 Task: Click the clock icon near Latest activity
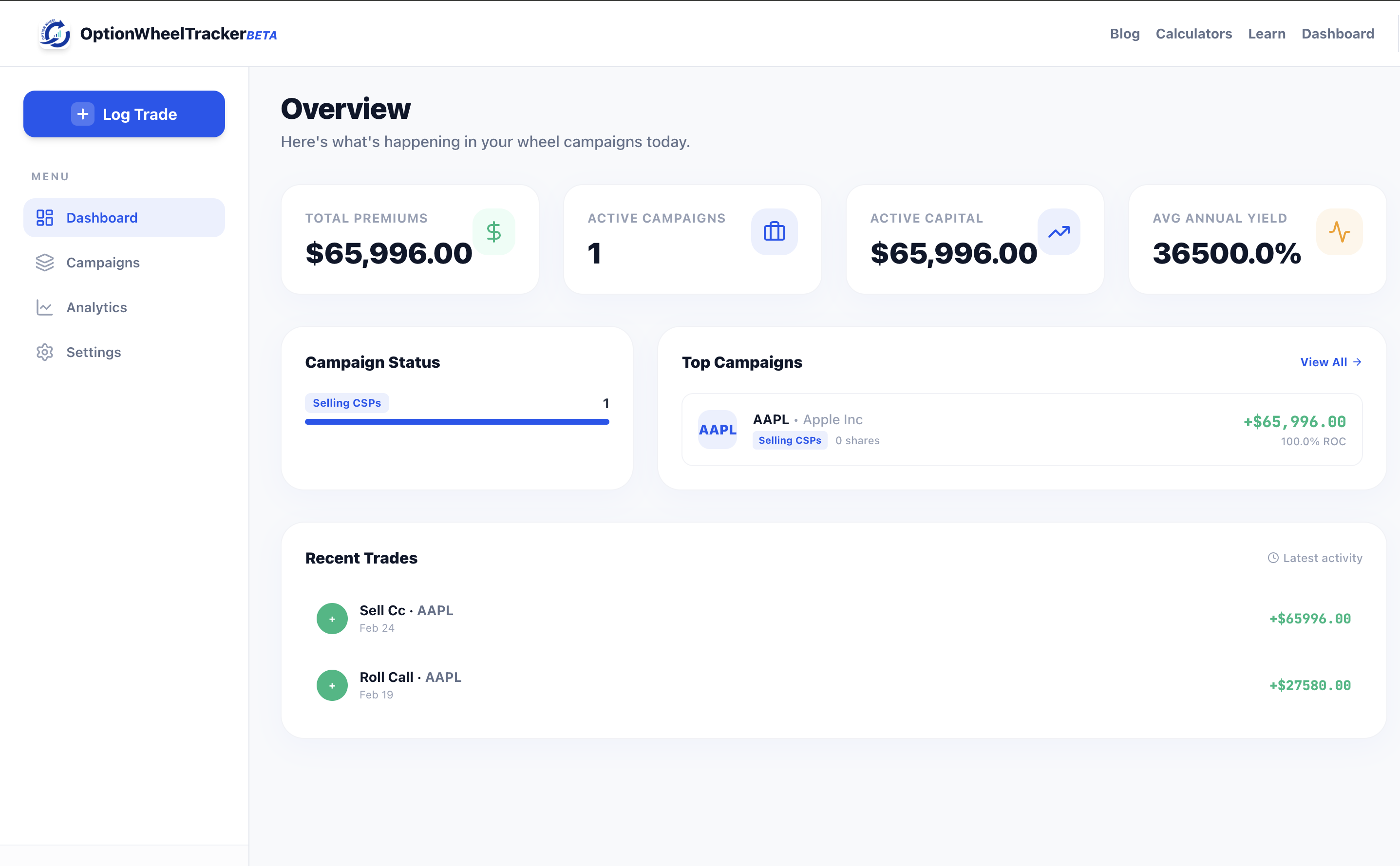pyautogui.click(x=1272, y=558)
